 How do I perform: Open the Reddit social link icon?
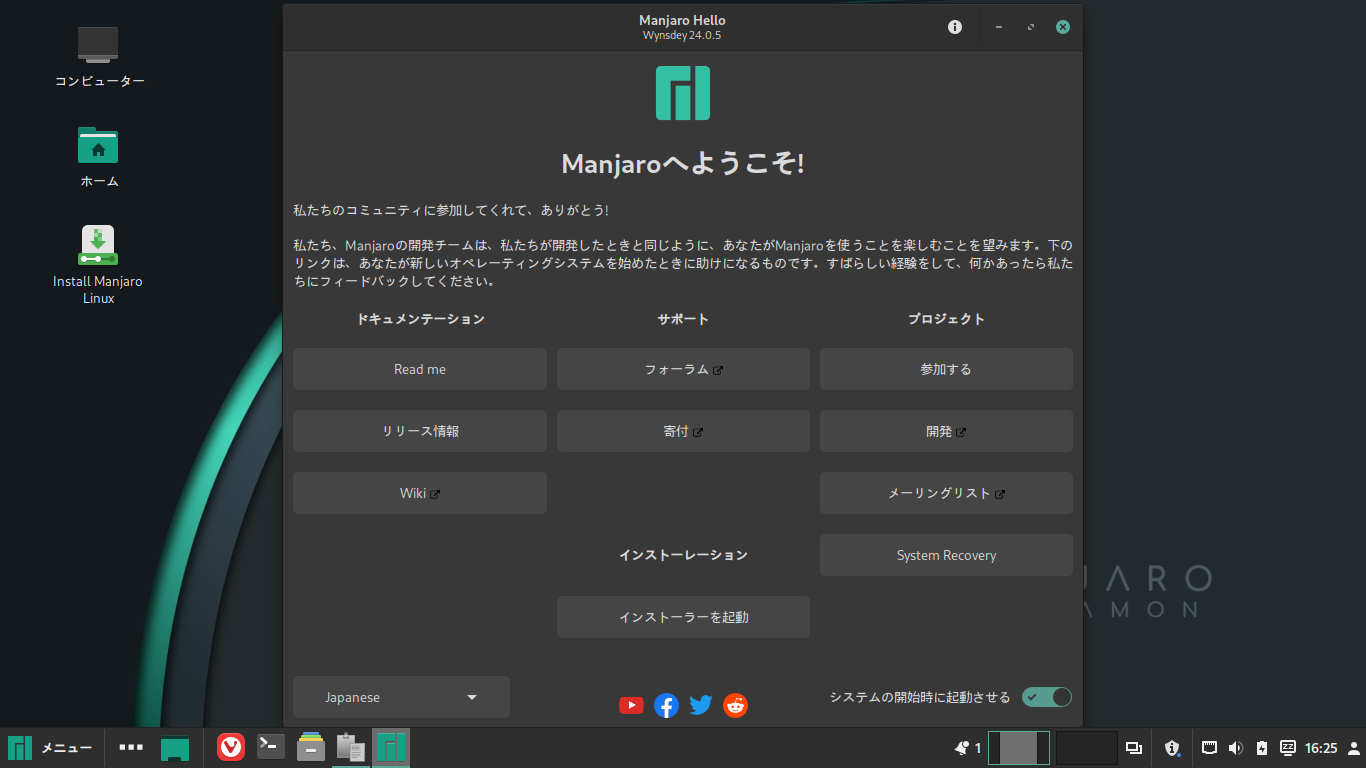[735, 705]
